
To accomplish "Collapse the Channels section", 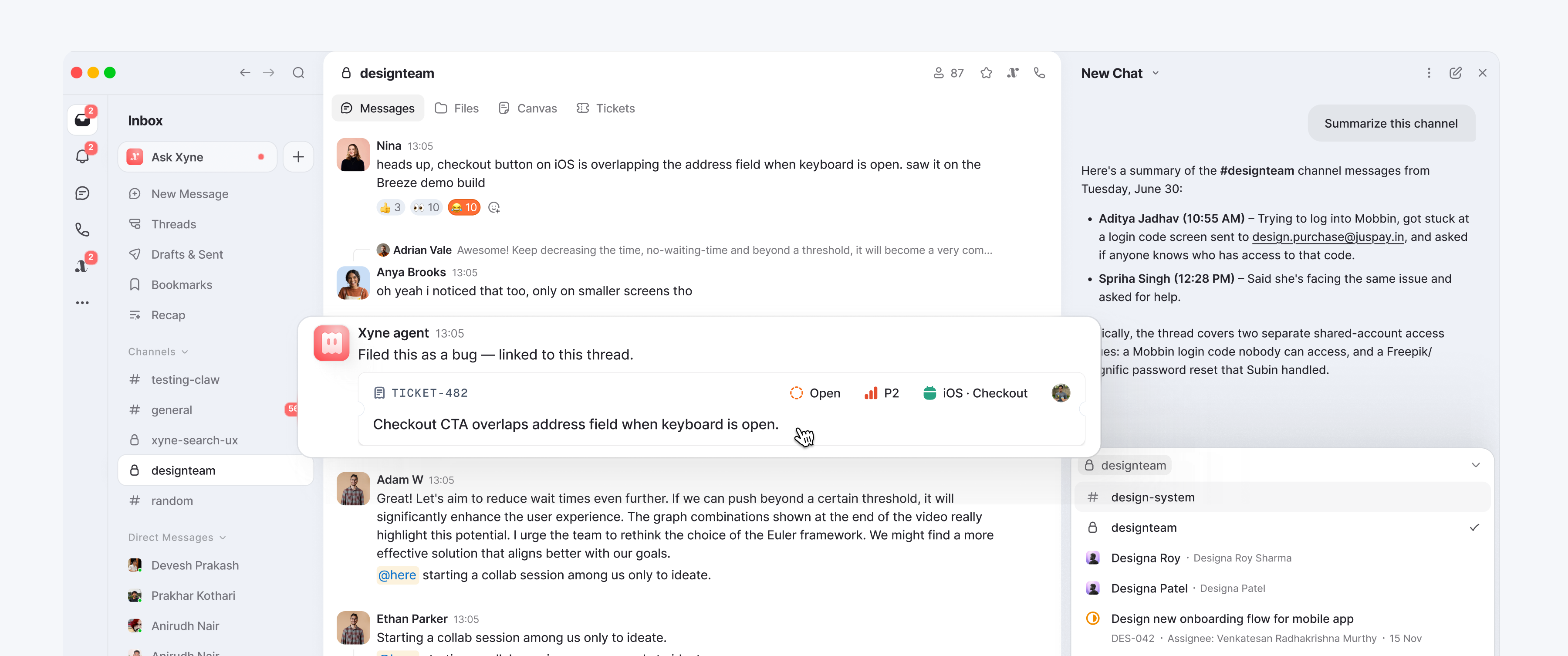I will click(x=158, y=352).
